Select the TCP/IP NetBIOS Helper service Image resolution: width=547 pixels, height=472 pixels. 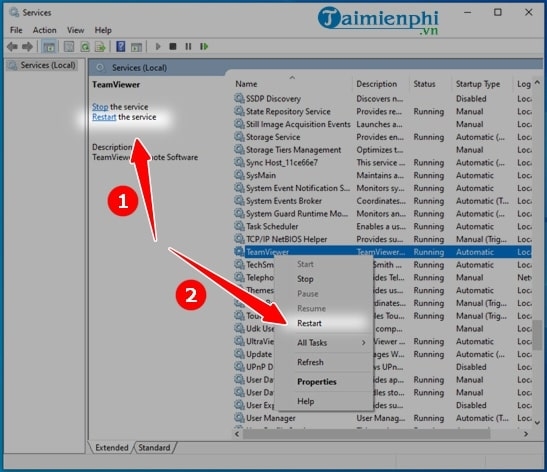coord(382,239)
